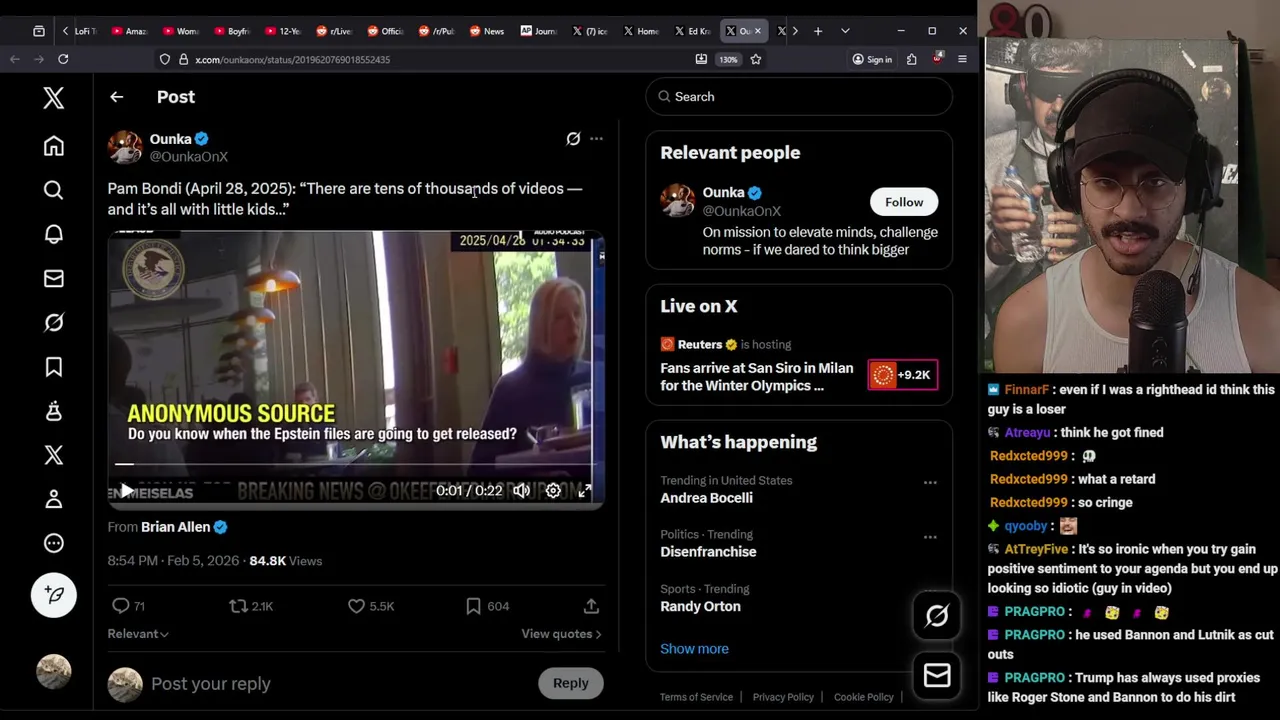This screenshot has height=720, width=1280.
Task: Click the Search box on X
Action: pyautogui.click(x=799, y=97)
